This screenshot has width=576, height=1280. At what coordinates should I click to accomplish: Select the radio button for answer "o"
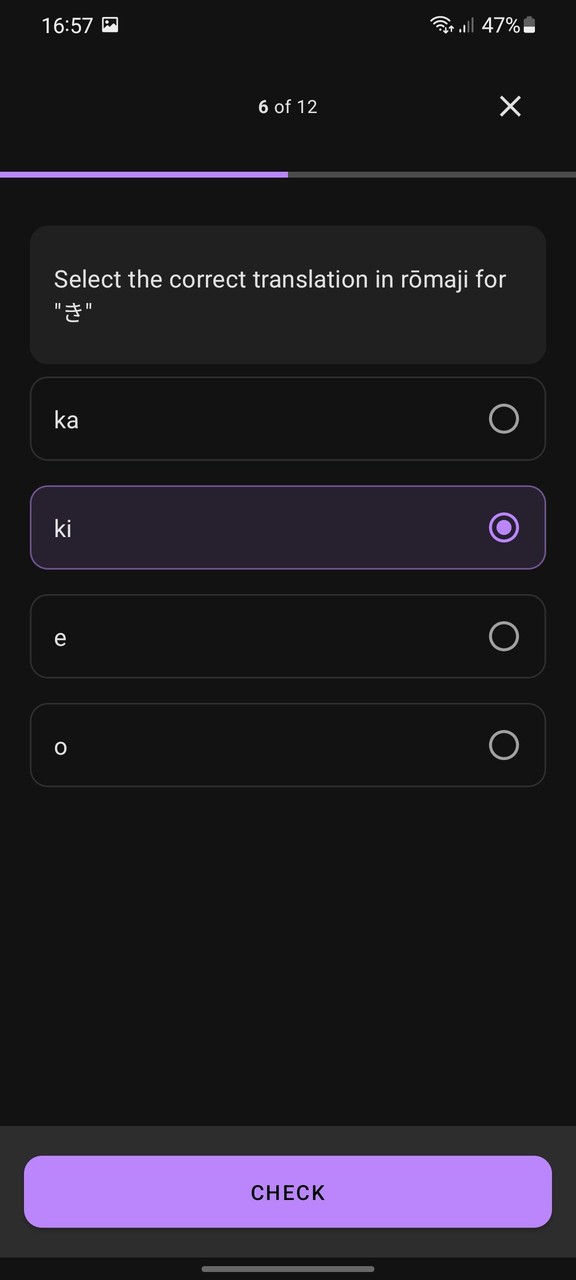point(504,745)
